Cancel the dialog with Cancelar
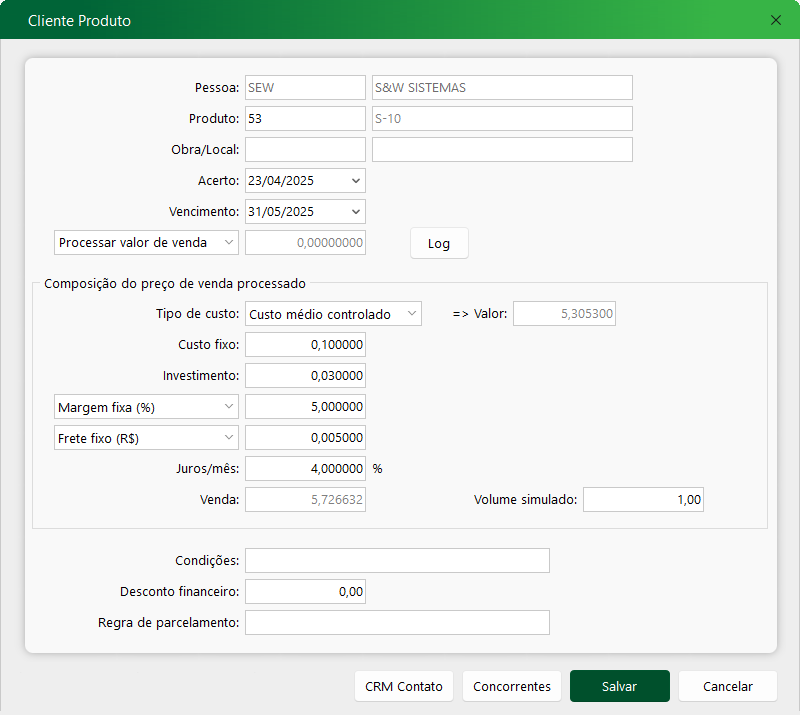Image resolution: width=800 pixels, height=715 pixels. [728, 686]
